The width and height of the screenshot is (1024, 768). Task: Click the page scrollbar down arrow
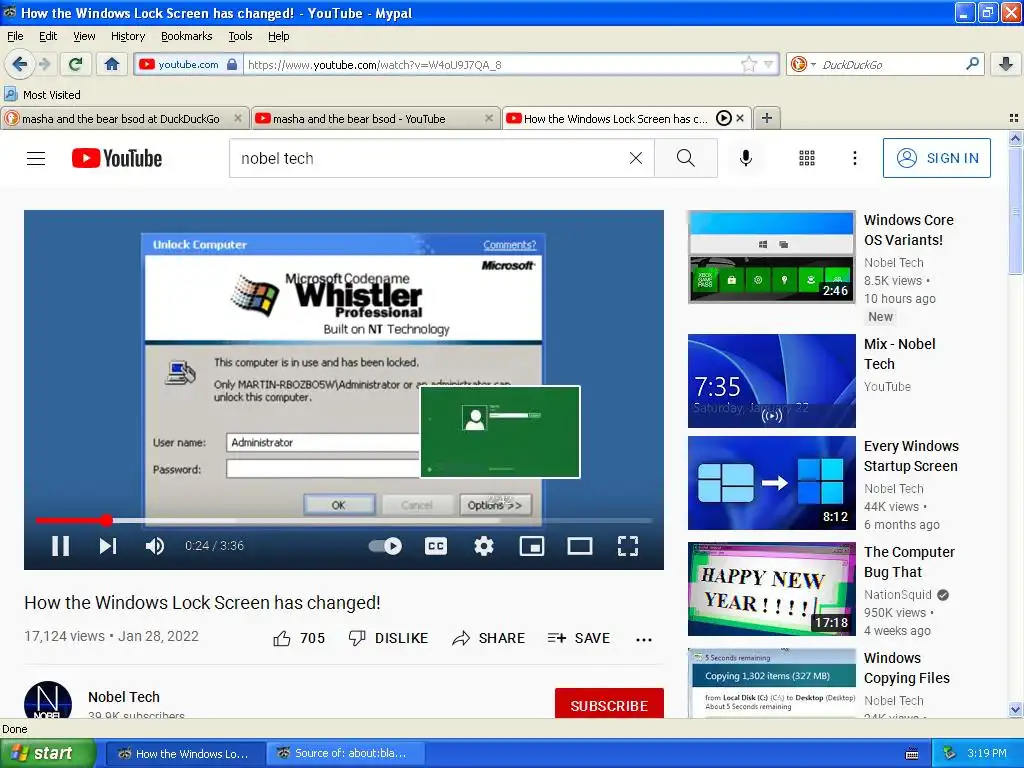point(1015,710)
